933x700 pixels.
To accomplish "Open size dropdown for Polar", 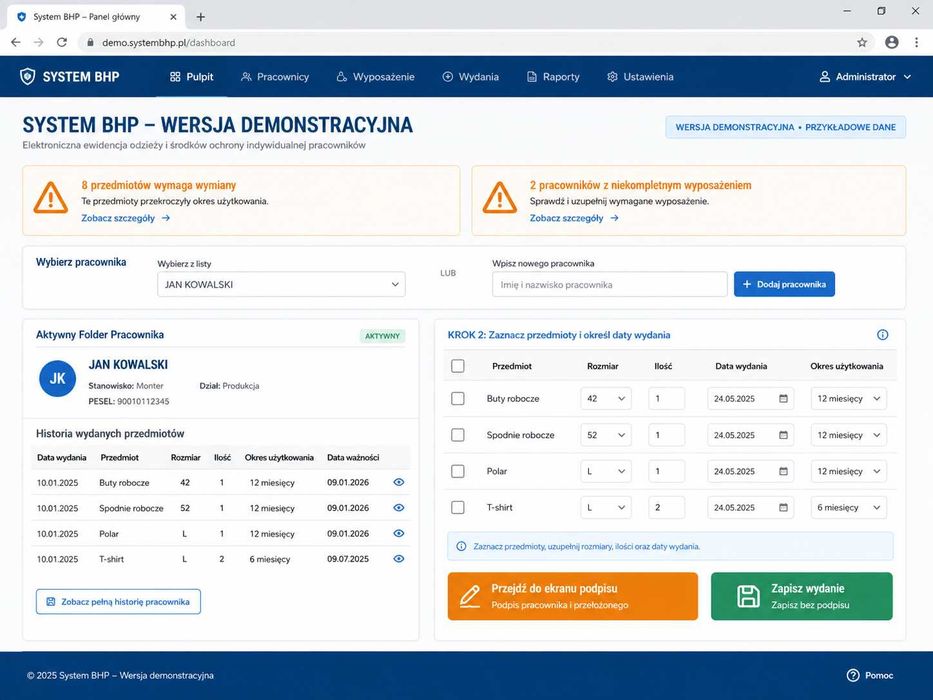I will 606,471.
